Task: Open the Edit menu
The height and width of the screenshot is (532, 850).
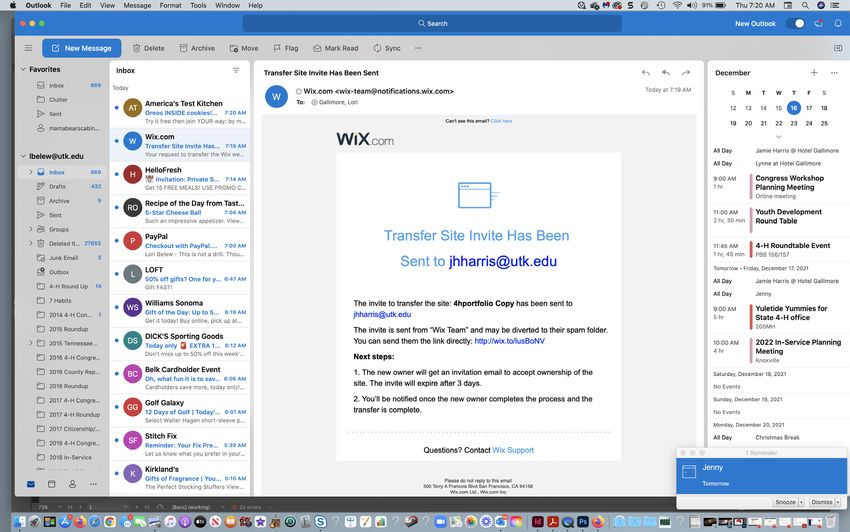Action: [x=85, y=5]
